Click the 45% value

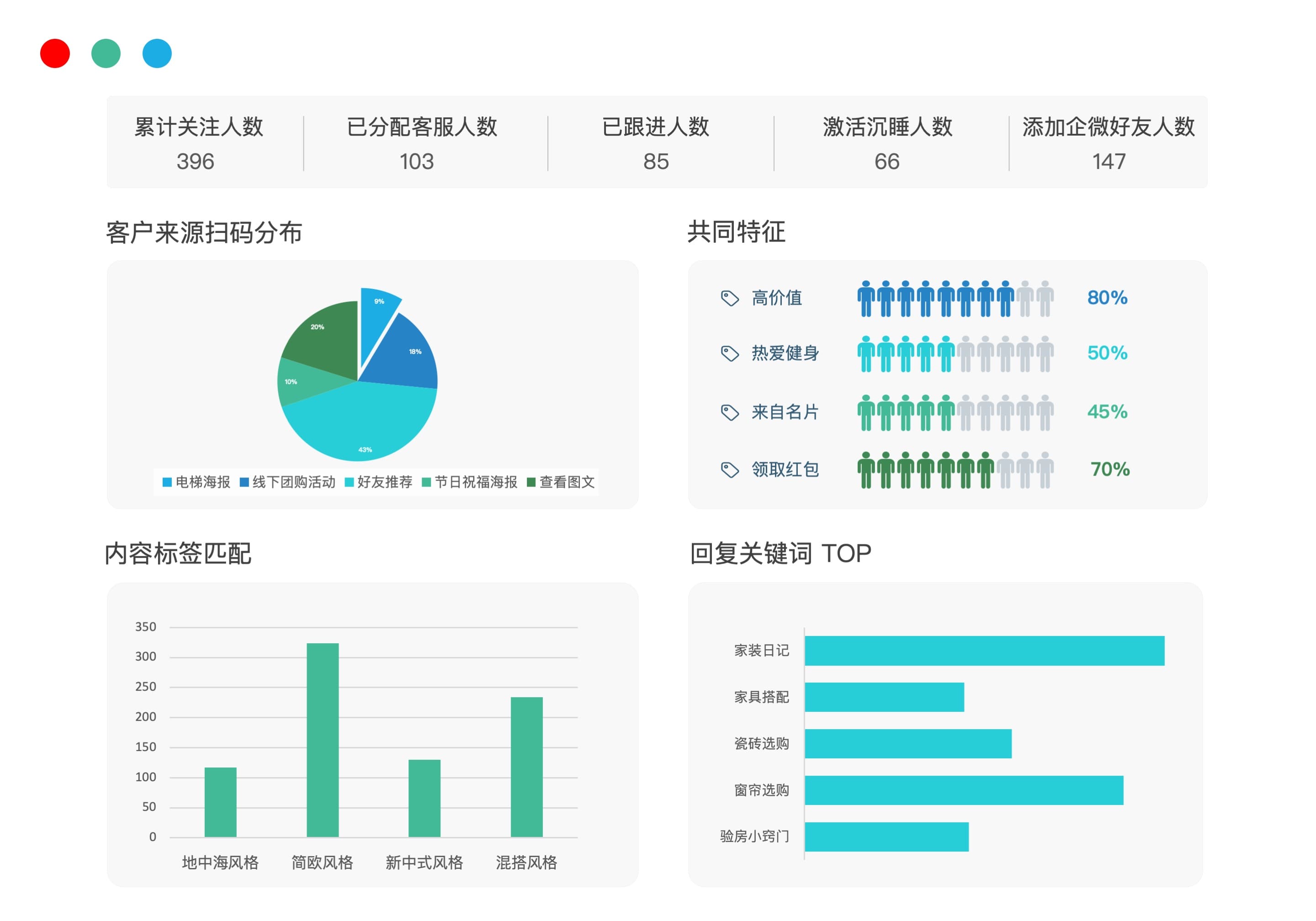point(1107,412)
